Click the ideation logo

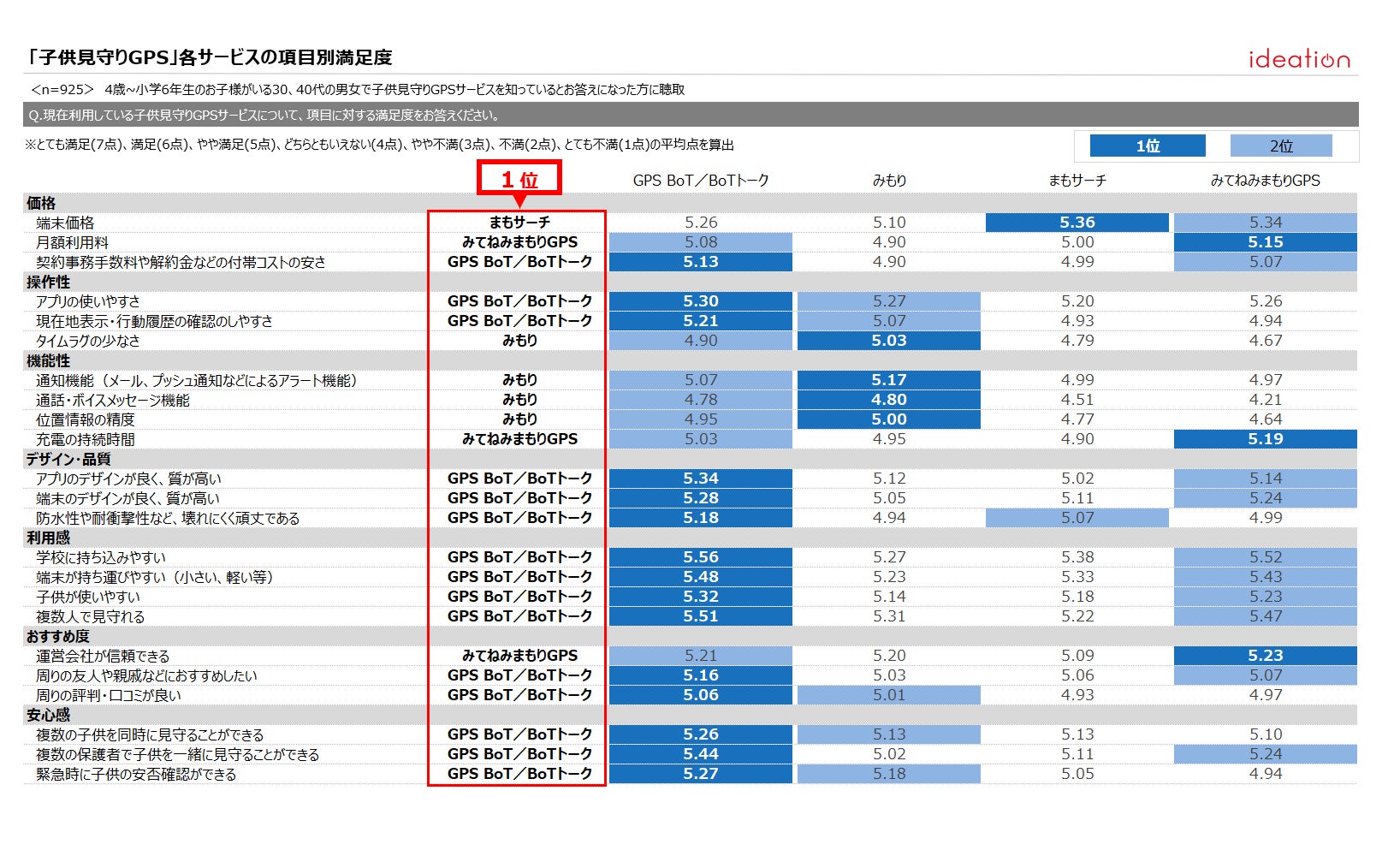(x=1299, y=58)
